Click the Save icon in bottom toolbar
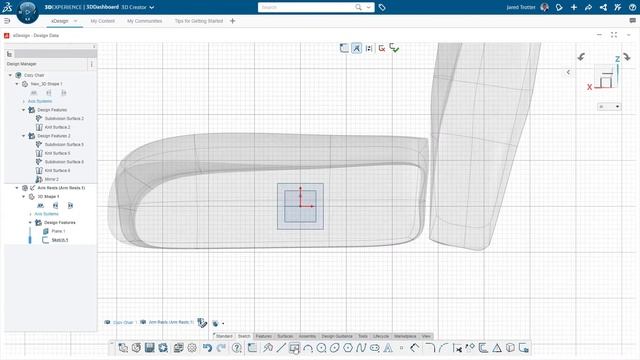Viewport: 640px width, 360px height. [149, 348]
